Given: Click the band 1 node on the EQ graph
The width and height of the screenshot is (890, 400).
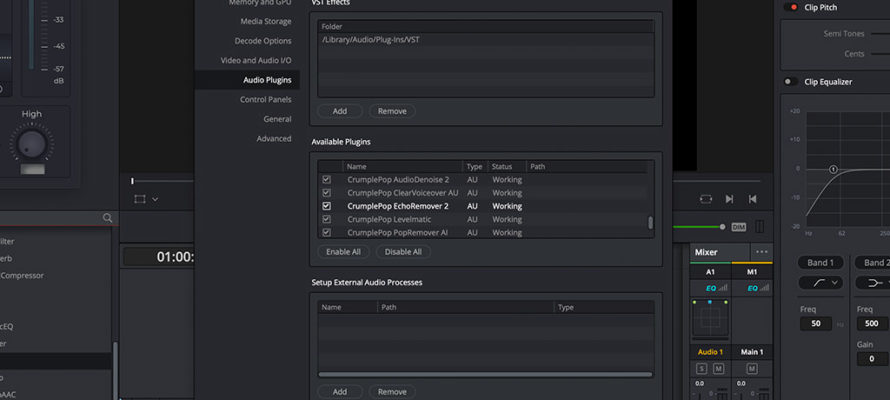Looking at the screenshot, I should tap(833, 169).
